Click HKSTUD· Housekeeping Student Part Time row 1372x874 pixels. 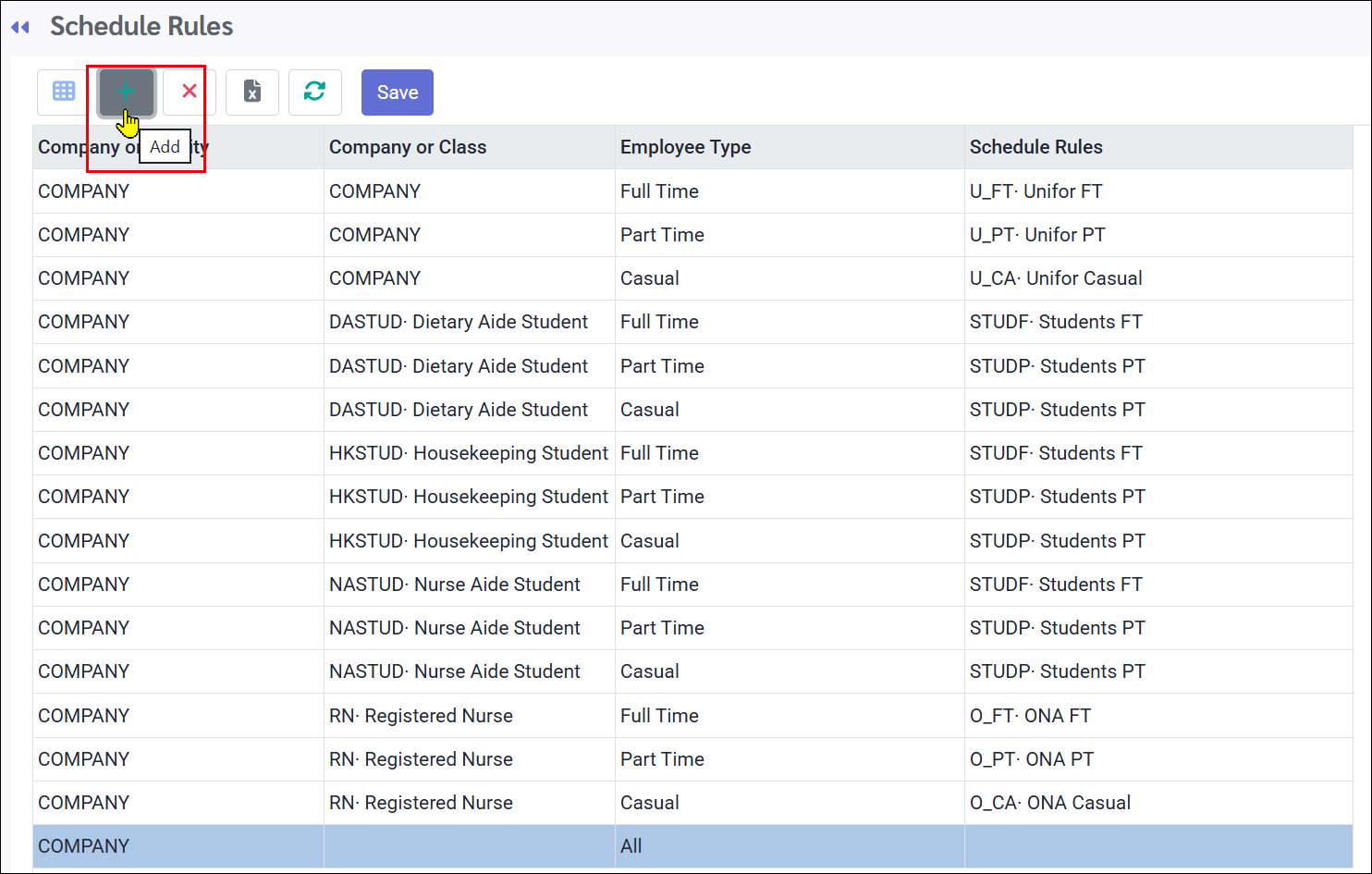tap(692, 497)
